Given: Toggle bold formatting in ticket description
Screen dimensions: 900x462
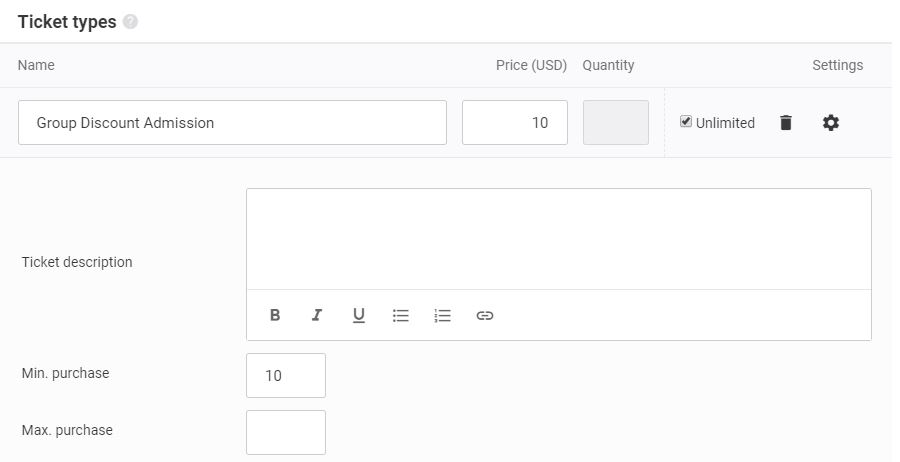Looking at the screenshot, I should point(275,315).
